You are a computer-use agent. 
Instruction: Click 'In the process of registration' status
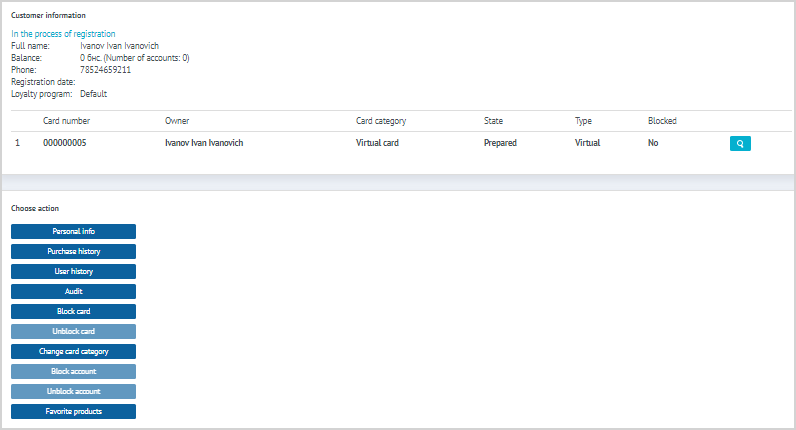tap(63, 34)
